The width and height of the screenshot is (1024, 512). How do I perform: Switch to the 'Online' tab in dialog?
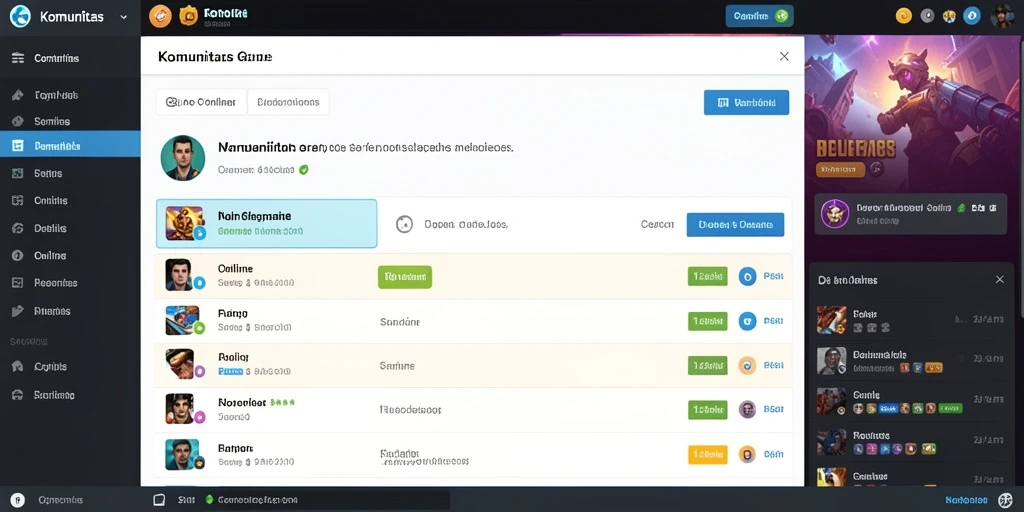point(201,103)
